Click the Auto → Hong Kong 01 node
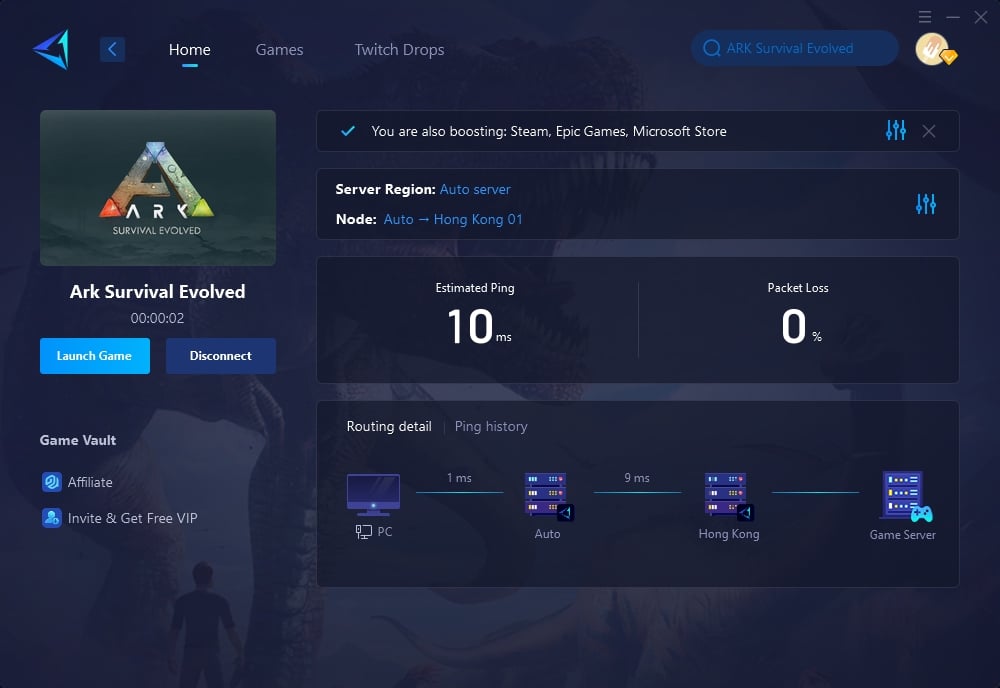The image size is (1000, 688). (453, 219)
